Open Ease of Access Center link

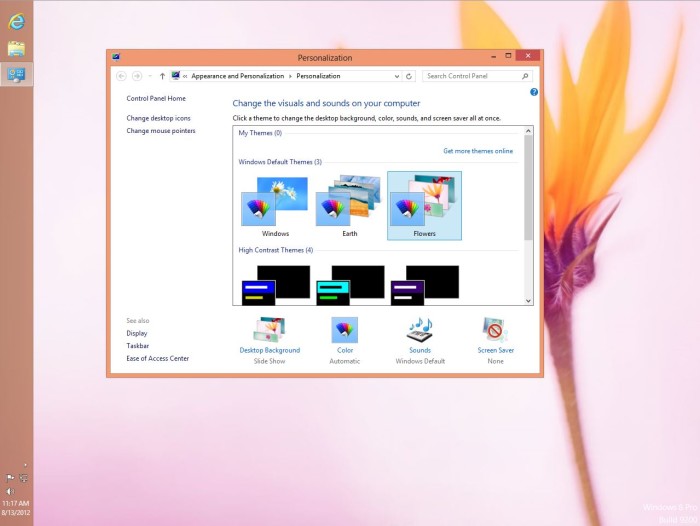[x=158, y=358]
